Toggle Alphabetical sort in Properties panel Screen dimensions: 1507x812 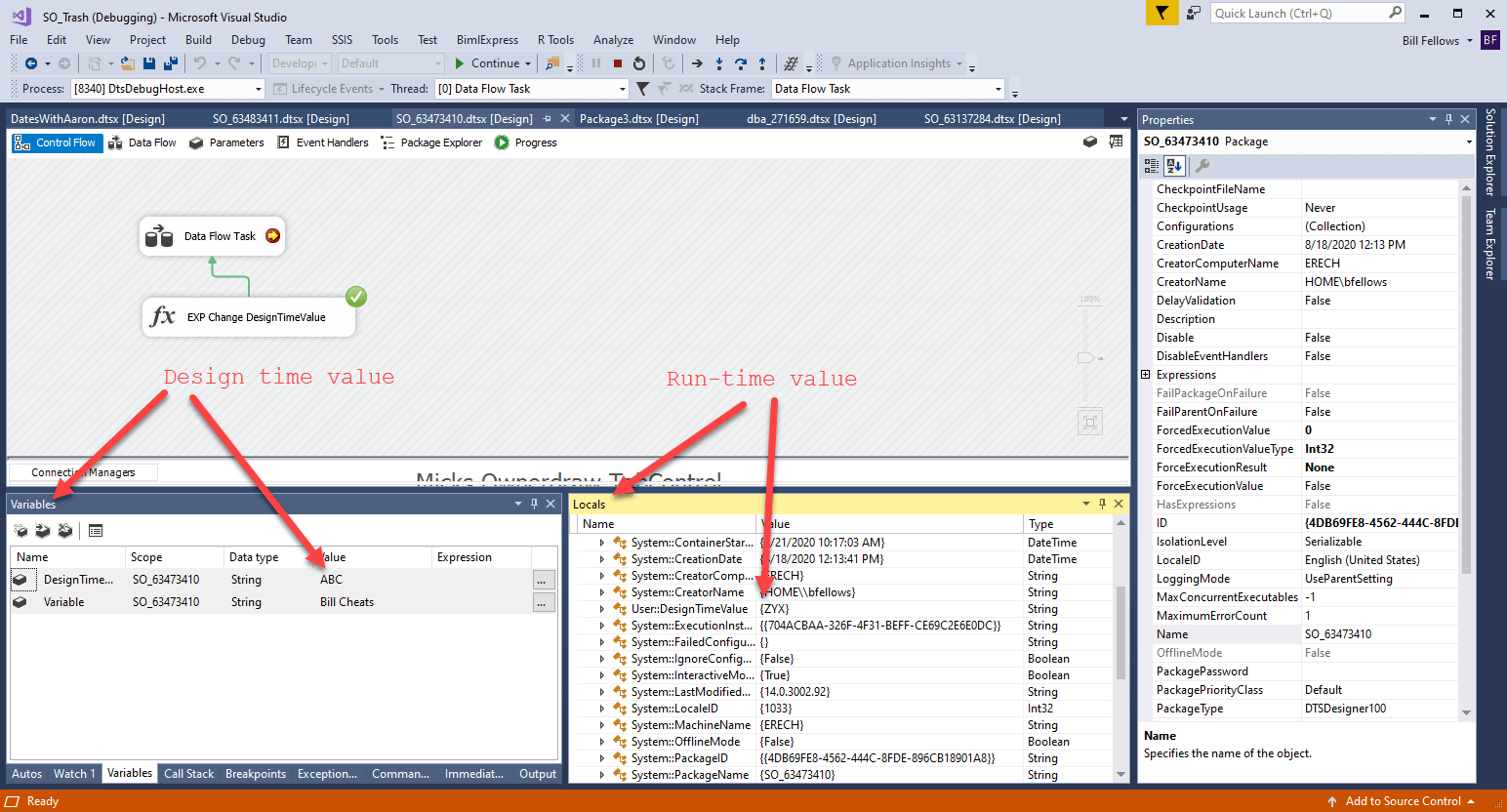click(x=1174, y=166)
